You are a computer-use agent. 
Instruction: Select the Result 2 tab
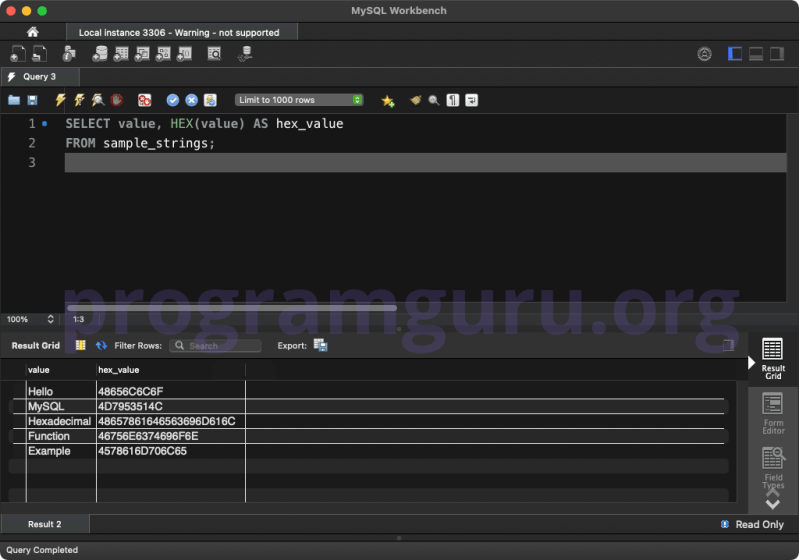point(45,524)
